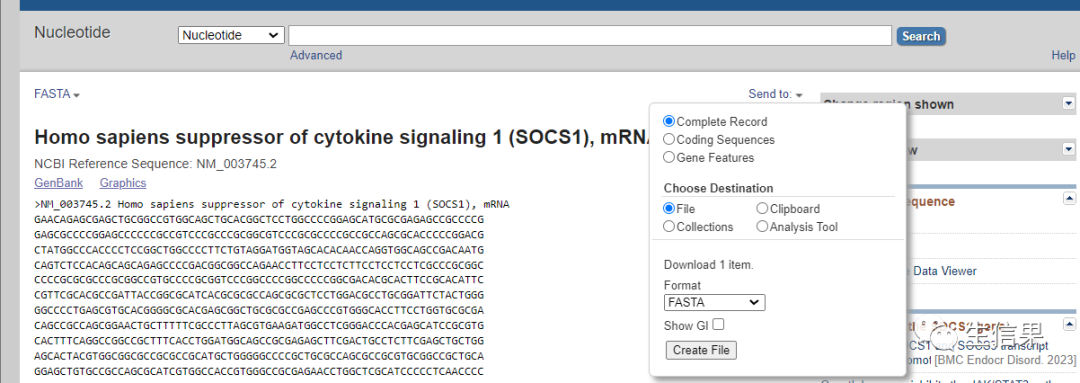Open the Graphics view link

[x=123, y=183]
